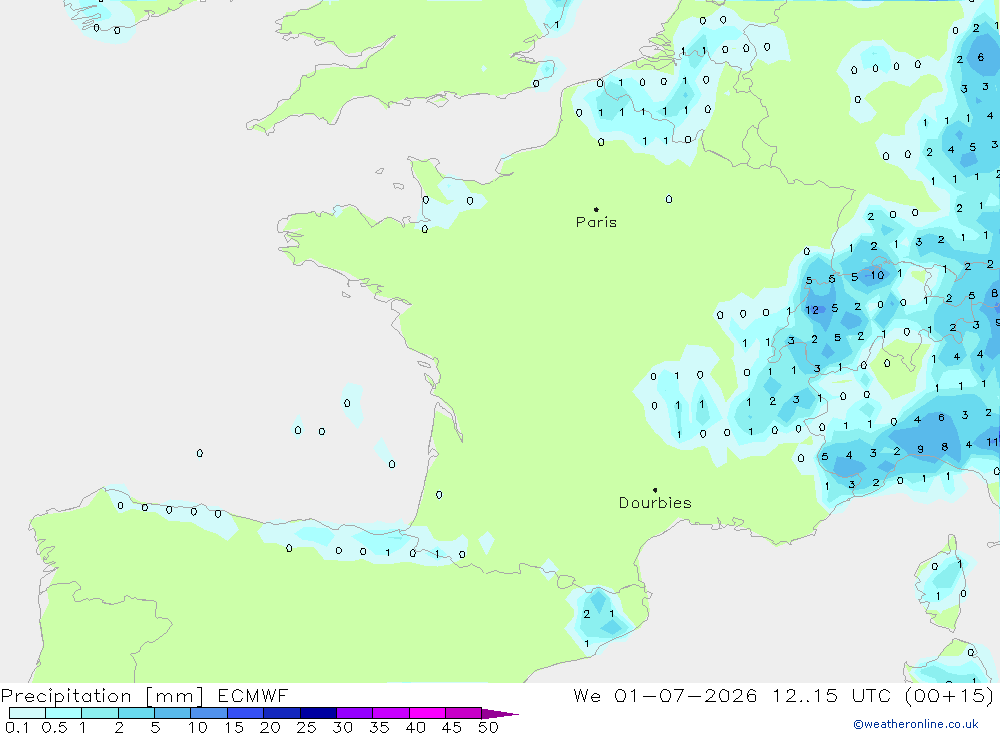Click the 10 mm precipitation value
The image size is (1000, 733).
[x=878, y=275]
